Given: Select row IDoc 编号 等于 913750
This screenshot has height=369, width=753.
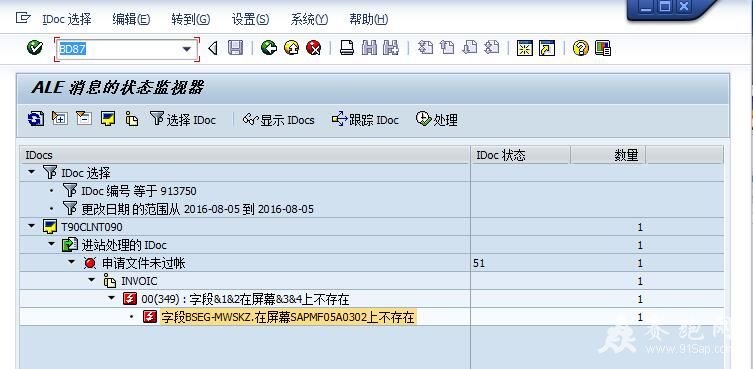Looking at the screenshot, I should click(x=139, y=191).
